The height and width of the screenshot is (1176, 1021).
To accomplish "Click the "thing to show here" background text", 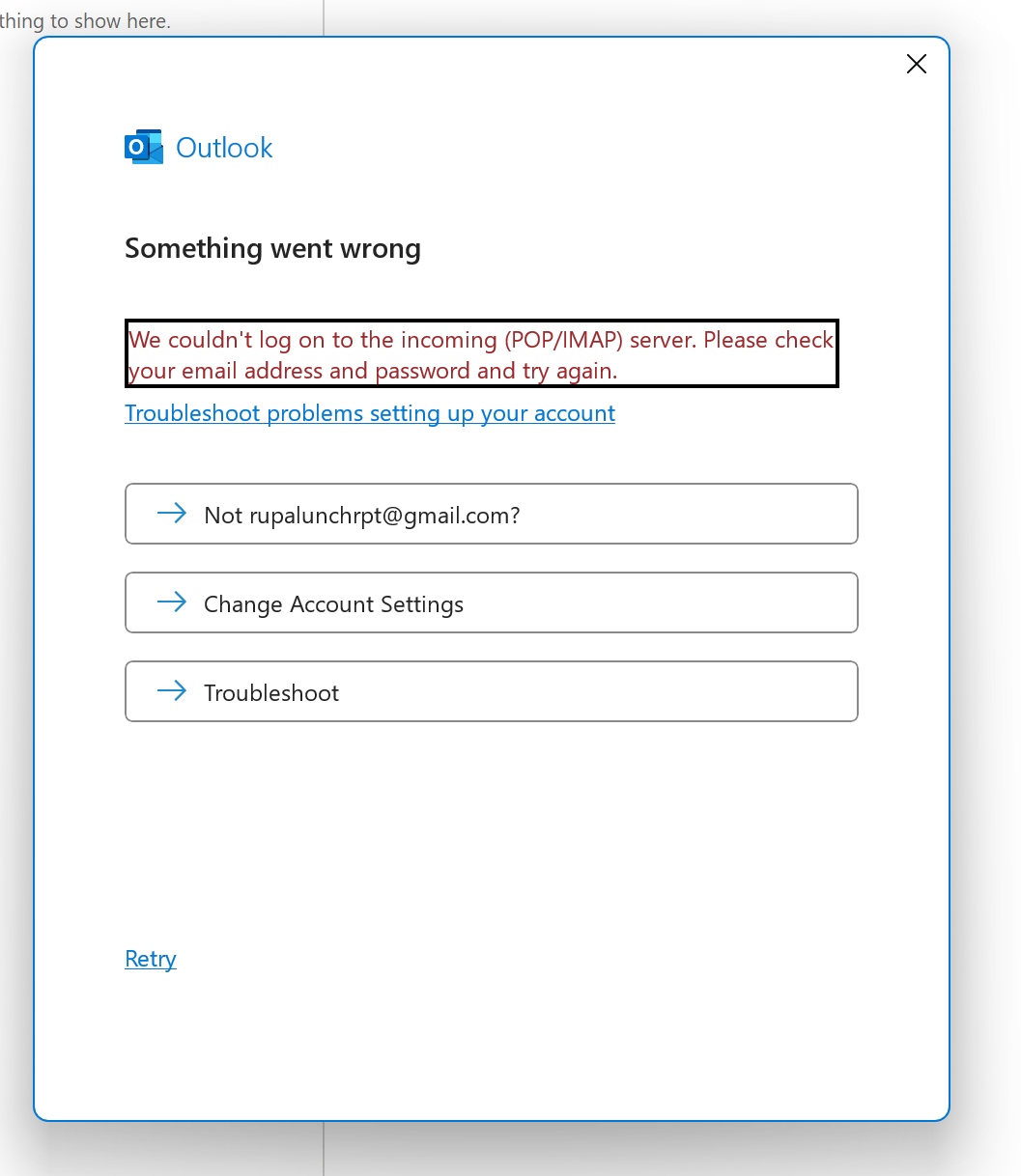I will point(85,20).
